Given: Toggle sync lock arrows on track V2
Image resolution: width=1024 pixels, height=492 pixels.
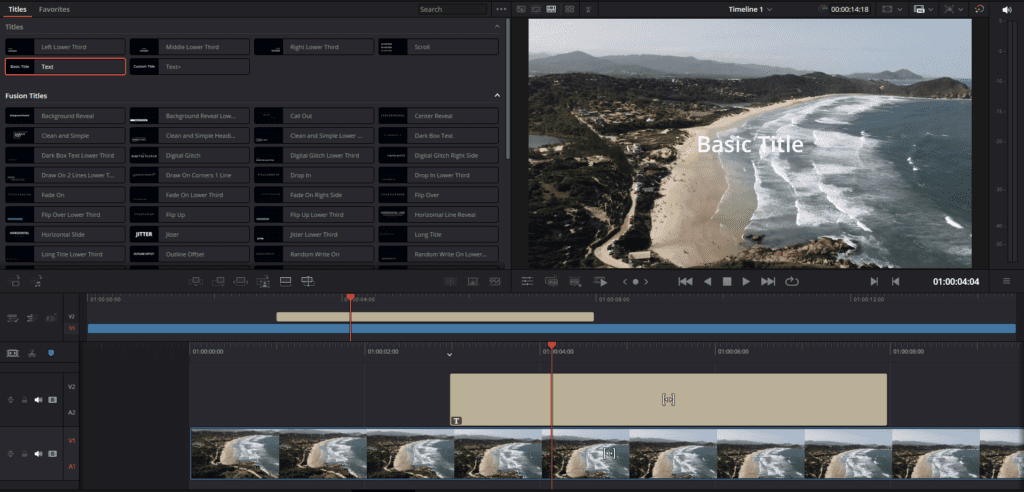Looking at the screenshot, I should tap(10, 400).
